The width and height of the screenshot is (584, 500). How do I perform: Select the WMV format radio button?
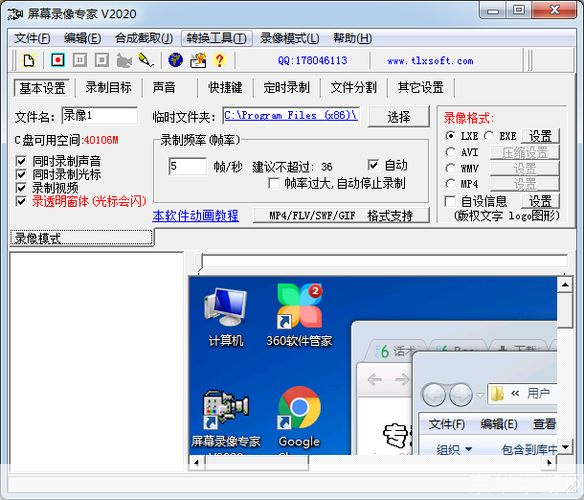point(450,168)
